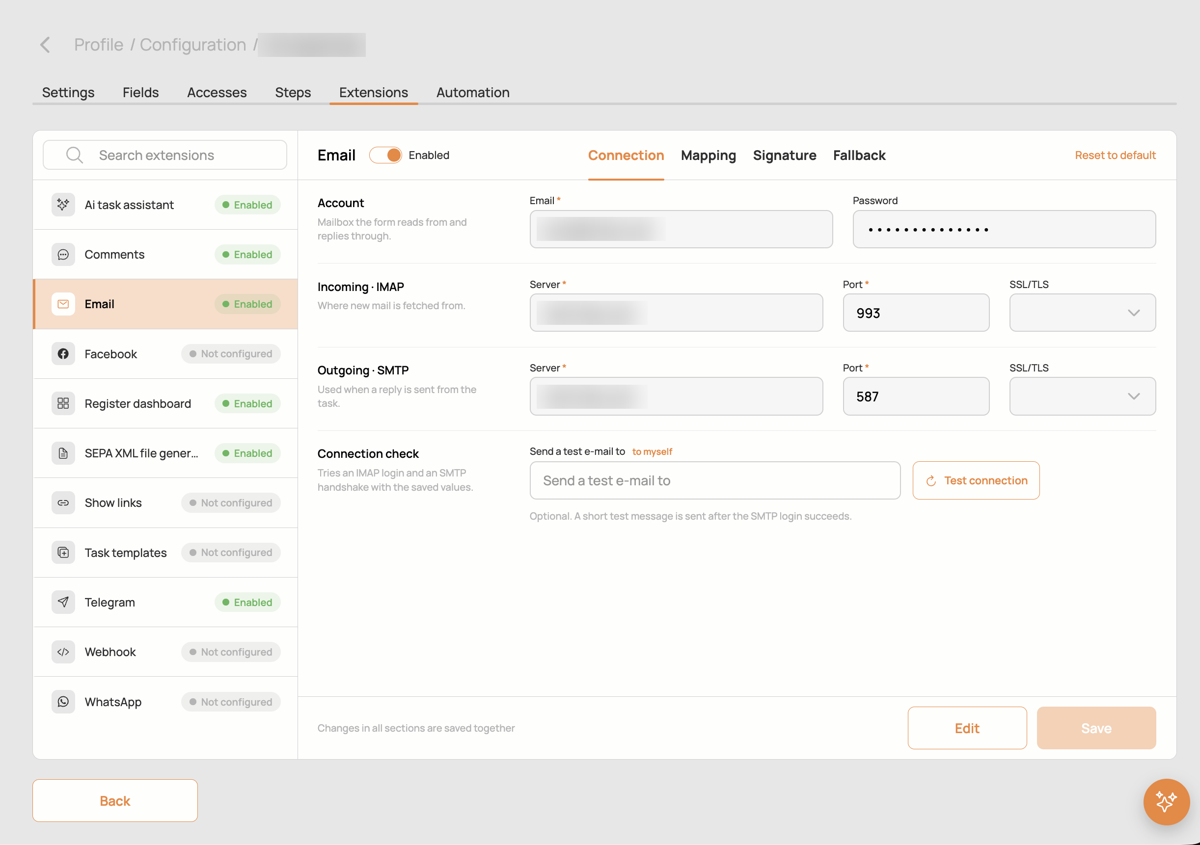Click the back arrow icon beside Profile
The height and width of the screenshot is (845, 1200).
[45, 45]
